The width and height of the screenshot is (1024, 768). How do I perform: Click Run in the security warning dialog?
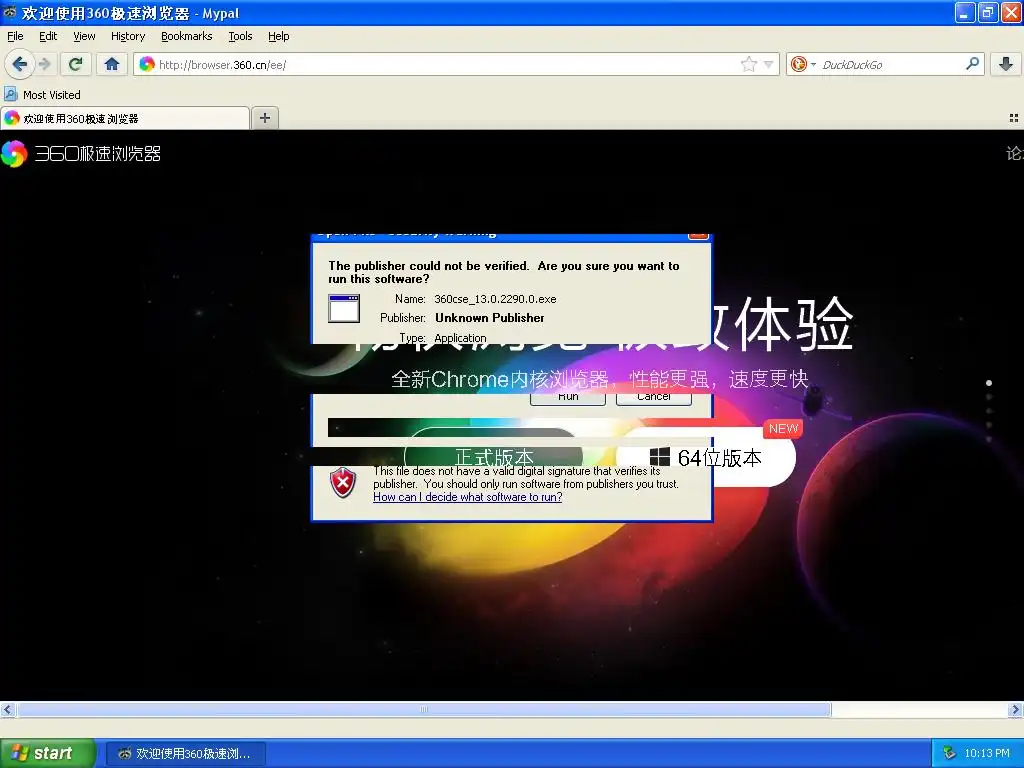click(x=568, y=398)
